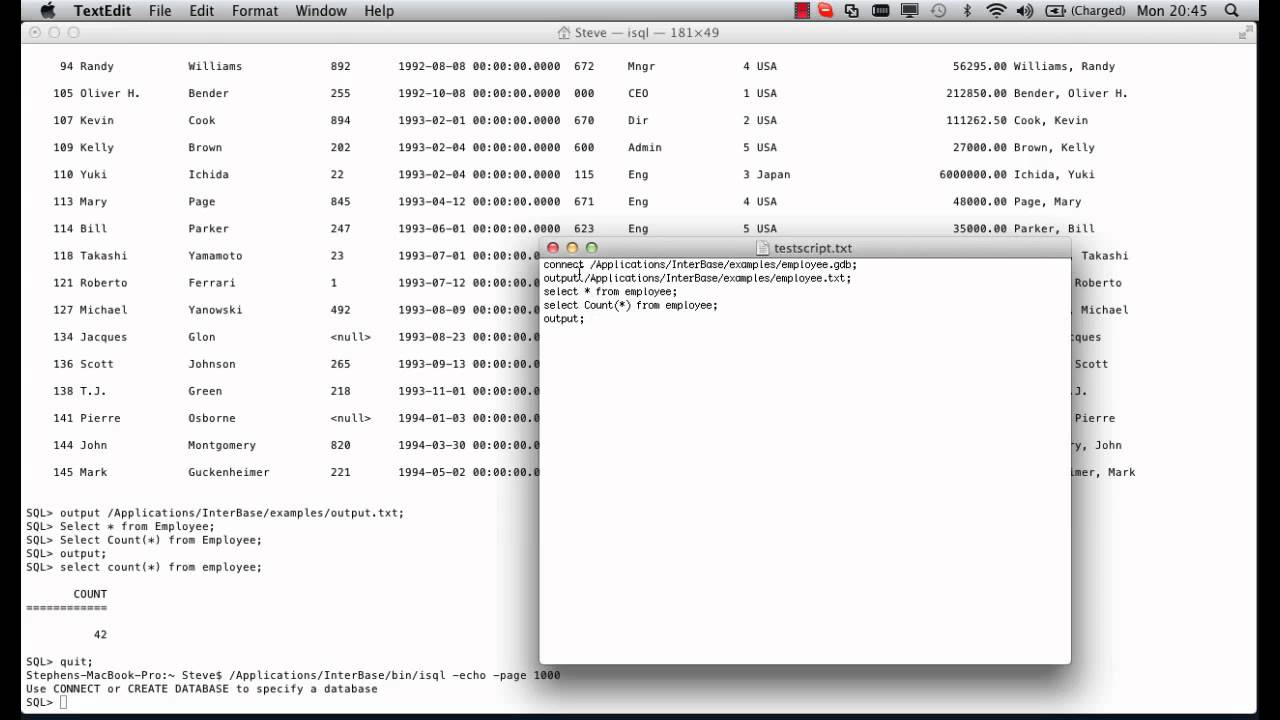
Task: Click salary 6000000.00 in Ichida row
Action: coord(973,175)
